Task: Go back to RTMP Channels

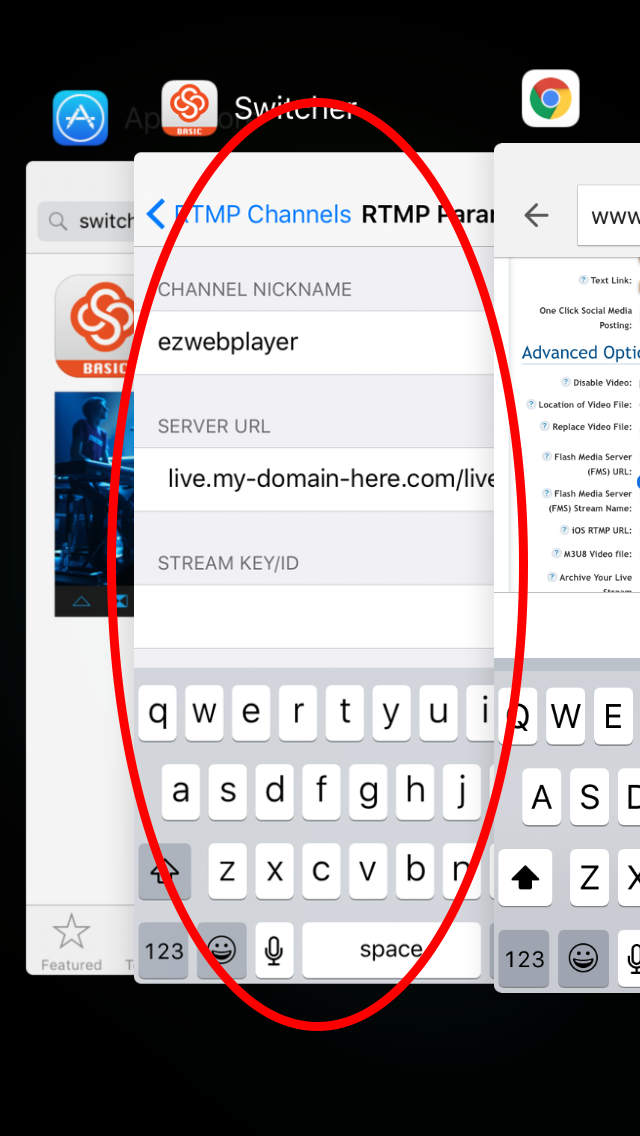Action: point(249,214)
